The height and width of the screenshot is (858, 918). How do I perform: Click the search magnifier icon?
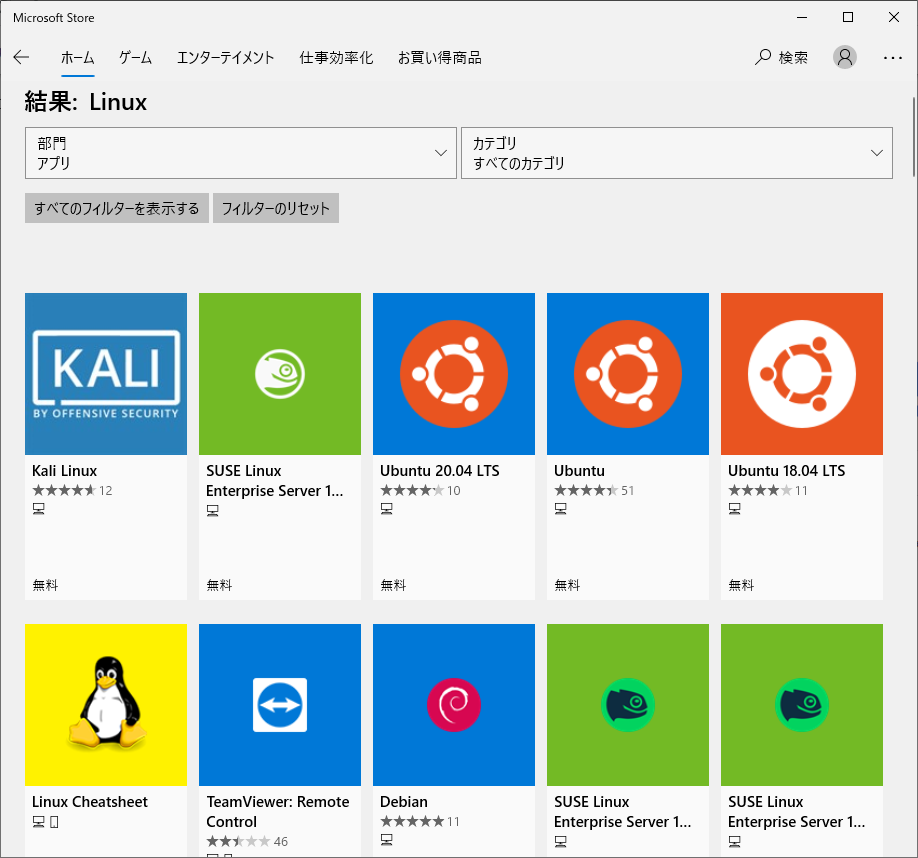[x=763, y=58]
